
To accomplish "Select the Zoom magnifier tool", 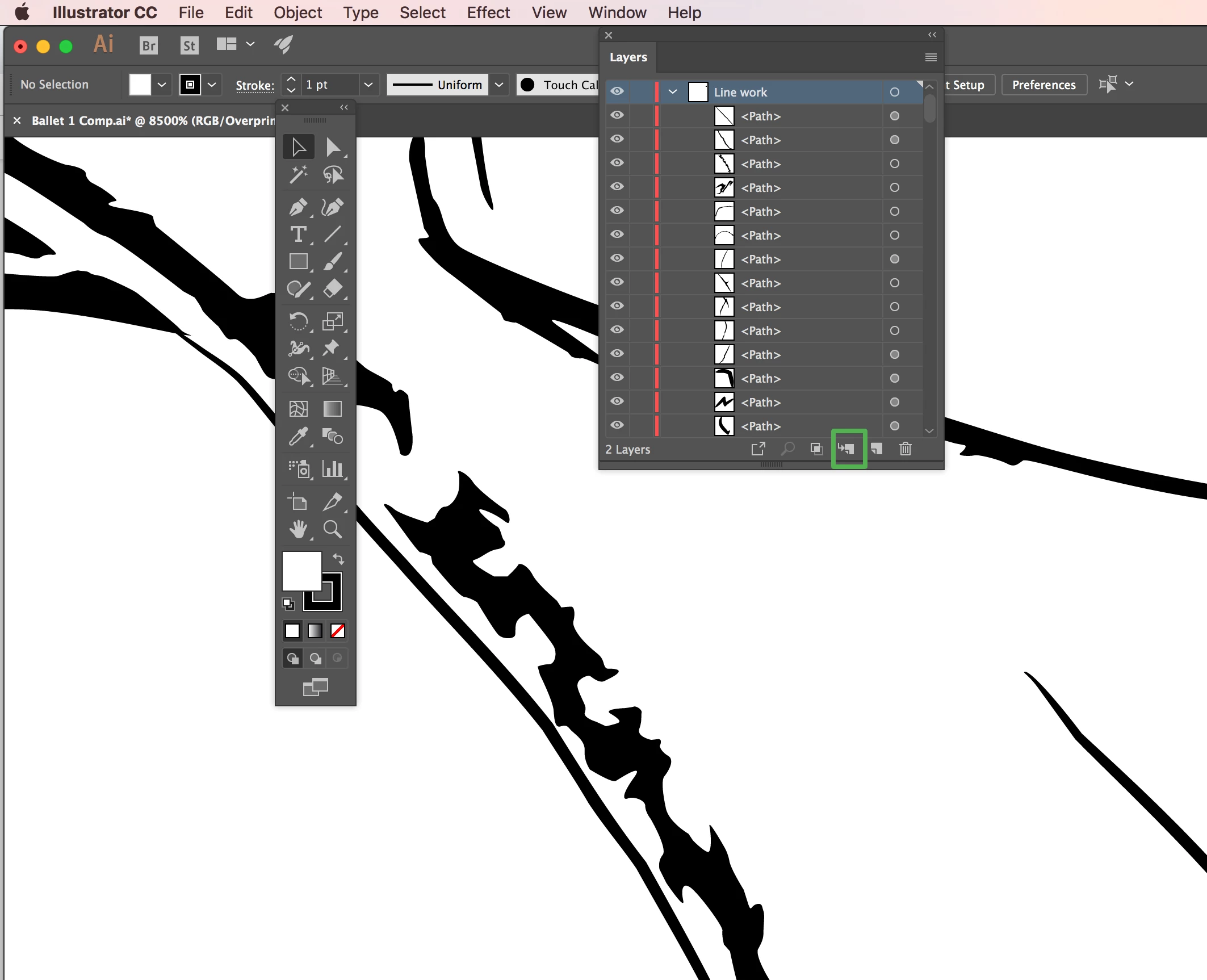I will tap(332, 529).
